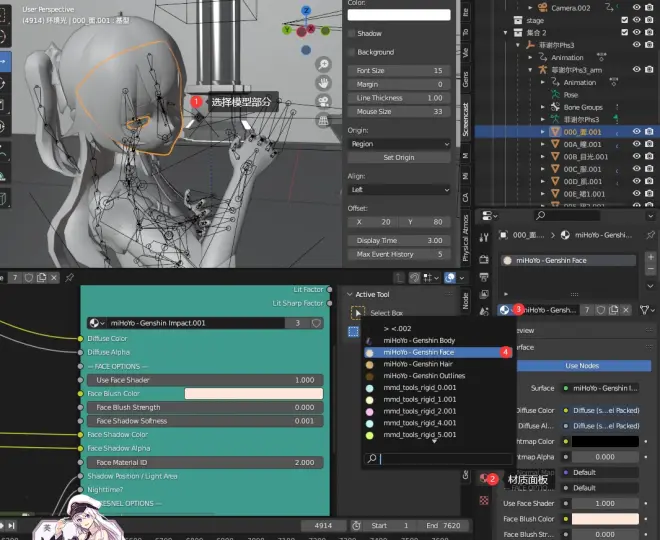Click the green Y axis gizmo handle
This screenshot has height=540, width=660.
point(287,30)
